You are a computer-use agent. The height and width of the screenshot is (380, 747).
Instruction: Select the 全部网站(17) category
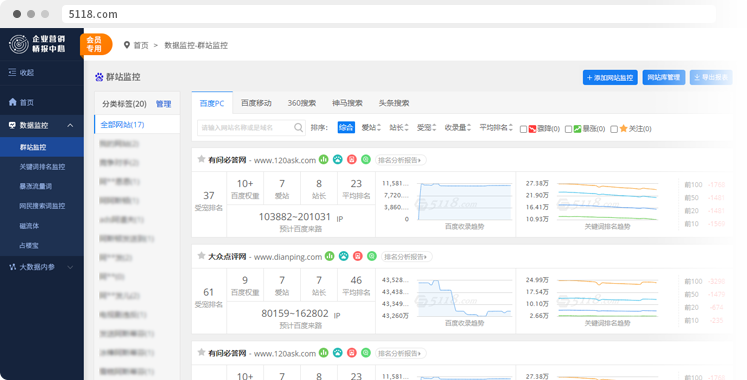[x=137, y=124]
